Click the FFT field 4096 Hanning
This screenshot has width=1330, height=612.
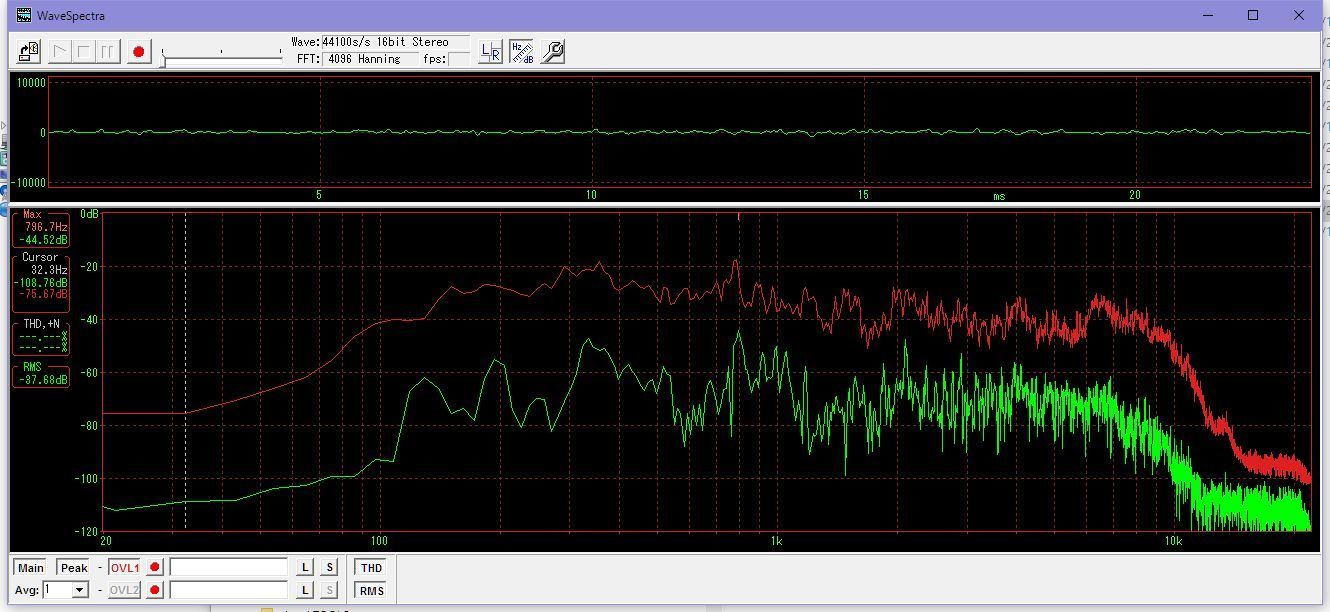(370, 59)
